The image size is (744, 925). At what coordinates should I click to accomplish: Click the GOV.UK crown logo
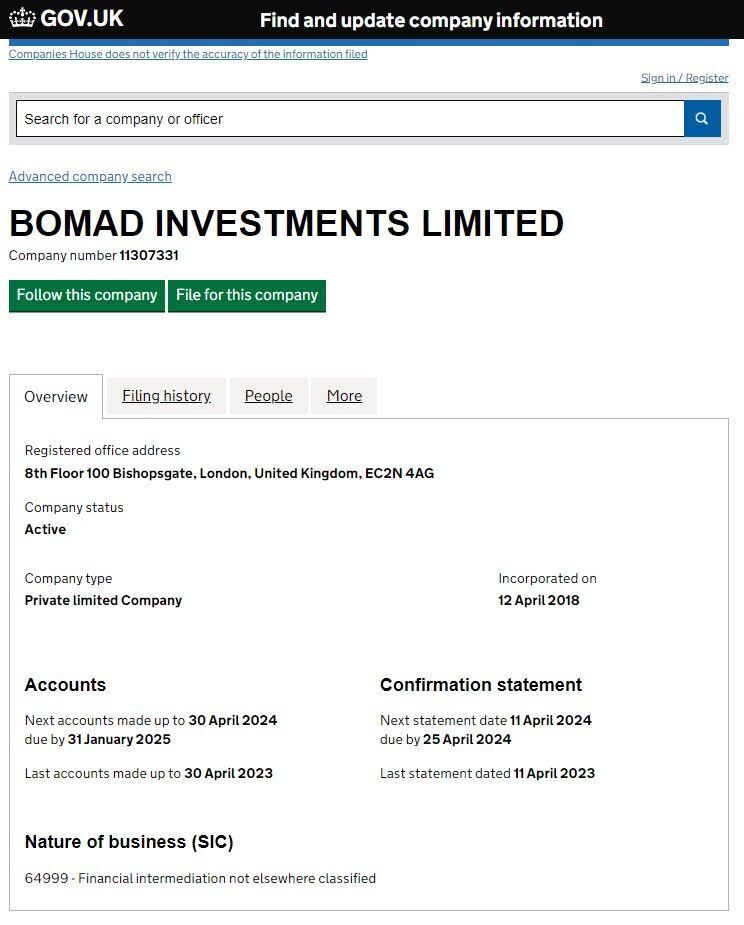coord(22,18)
